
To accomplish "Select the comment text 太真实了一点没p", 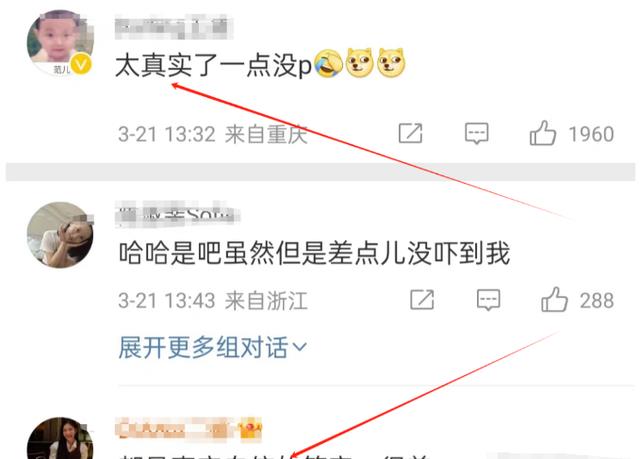I will [213, 65].
